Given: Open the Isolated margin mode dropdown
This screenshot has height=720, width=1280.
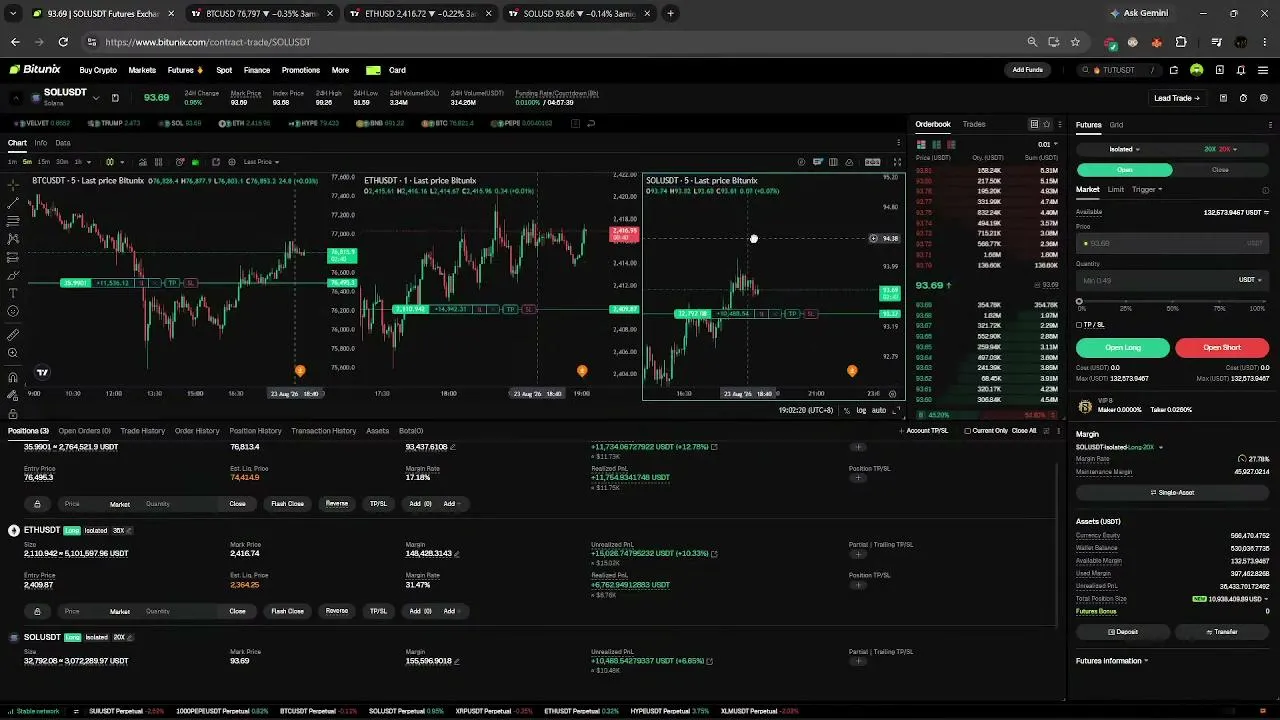Looking at the screenshot, I should [1125, 150].
